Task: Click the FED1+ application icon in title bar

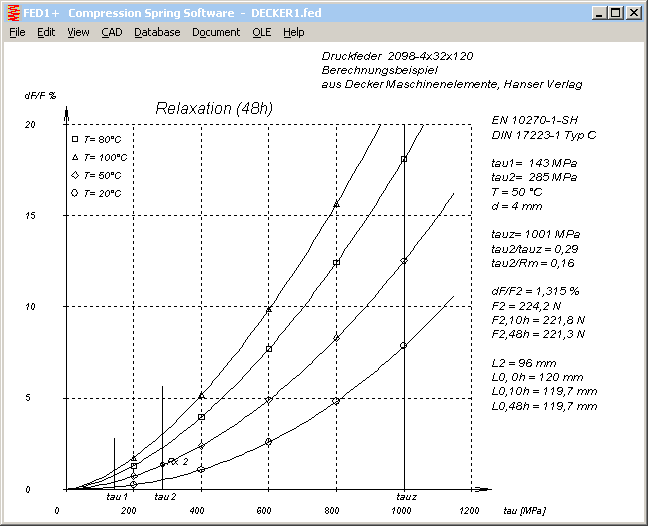Action: tap(12, 12)
